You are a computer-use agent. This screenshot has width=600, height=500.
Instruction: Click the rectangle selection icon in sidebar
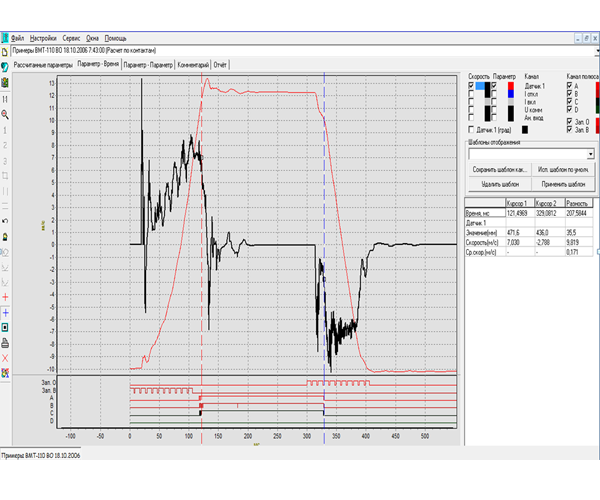point(5,176)
